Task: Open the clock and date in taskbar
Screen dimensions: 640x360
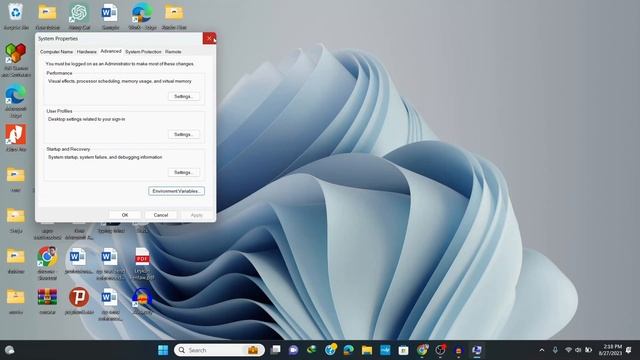Action: tap(610, 350)
